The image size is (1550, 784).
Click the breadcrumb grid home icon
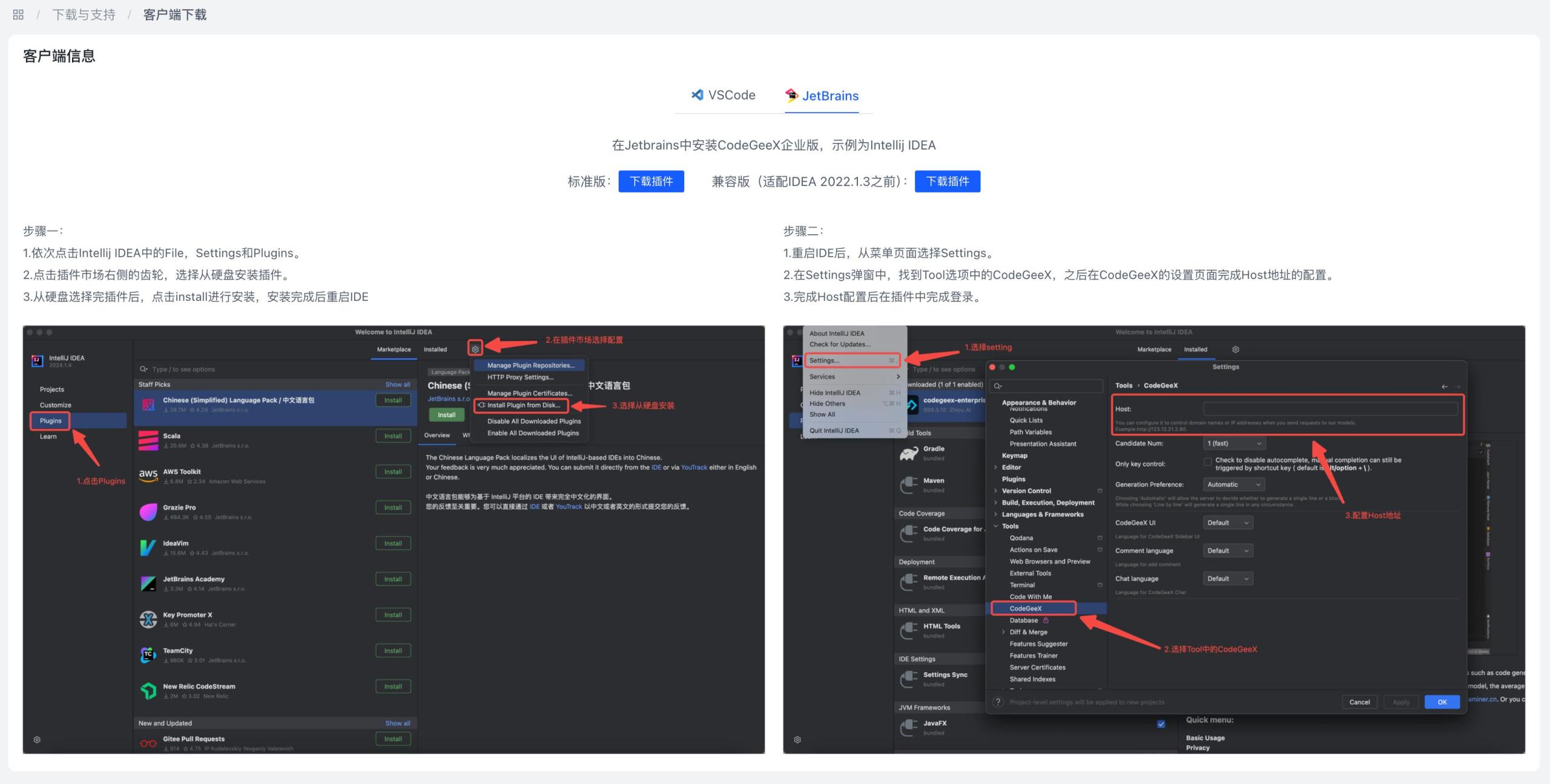(x=18, y=15)
